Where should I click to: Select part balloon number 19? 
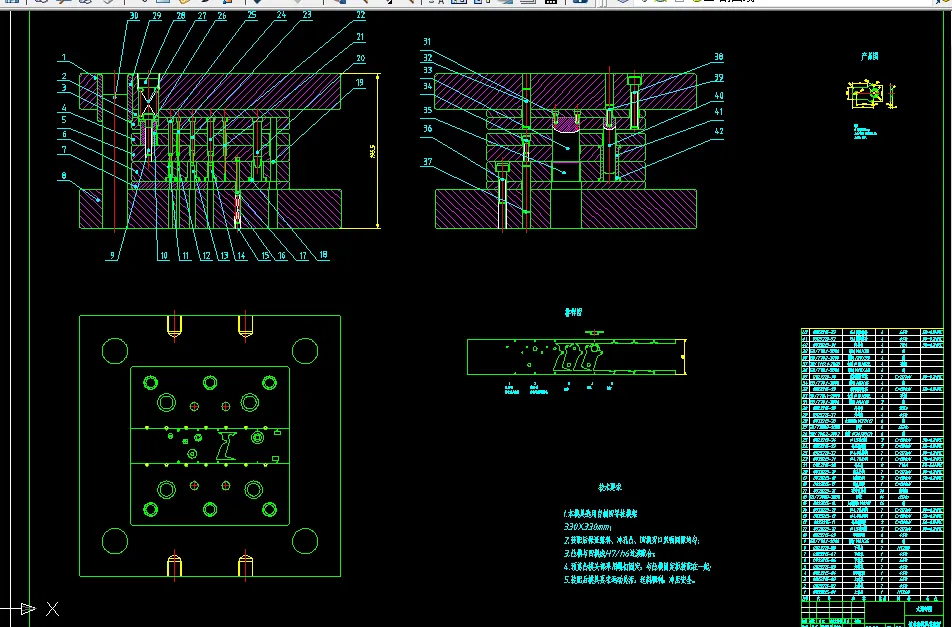pyautogui.click(x=359, y=83)
